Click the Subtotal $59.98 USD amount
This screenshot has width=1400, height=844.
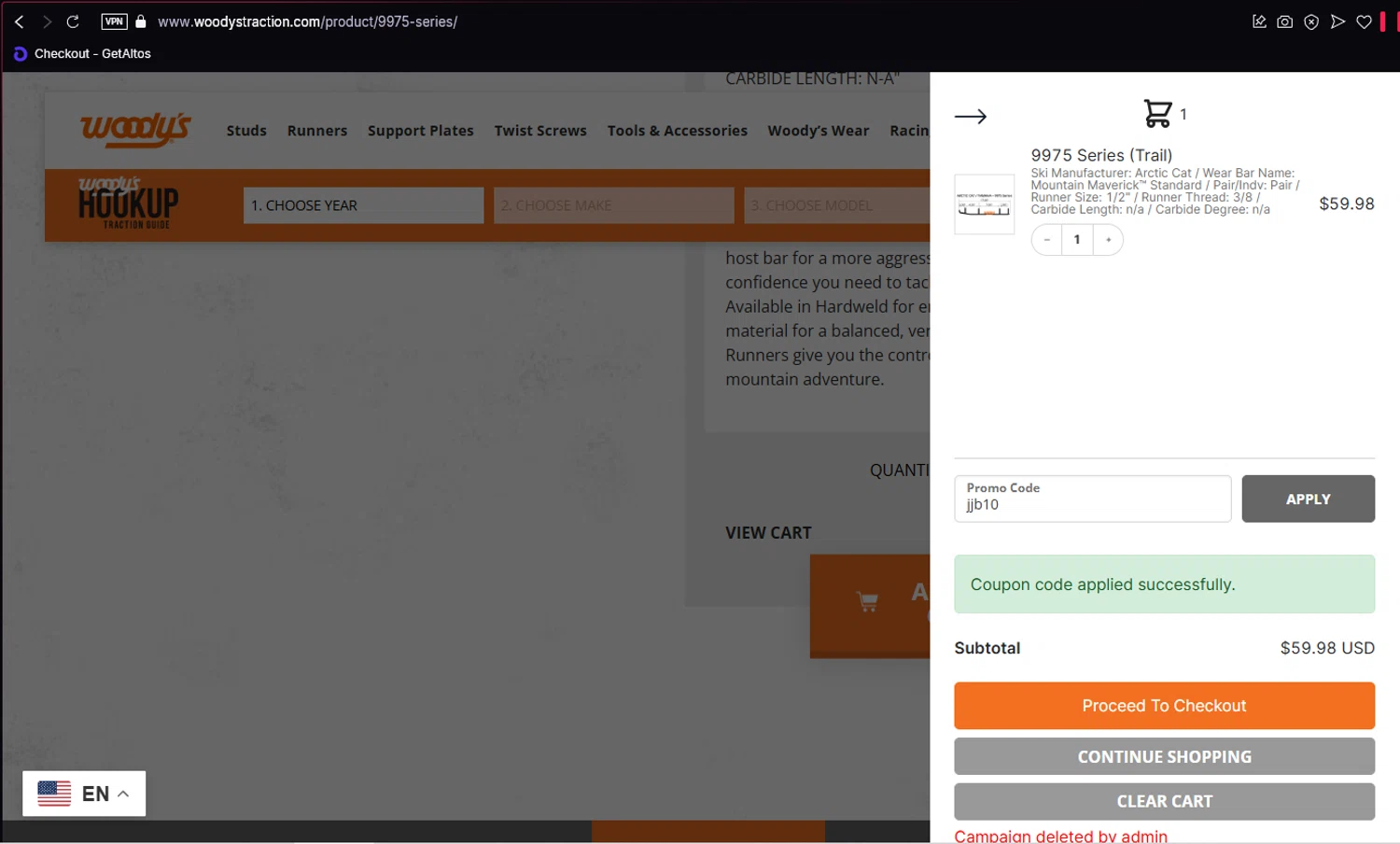[1326, 648]
